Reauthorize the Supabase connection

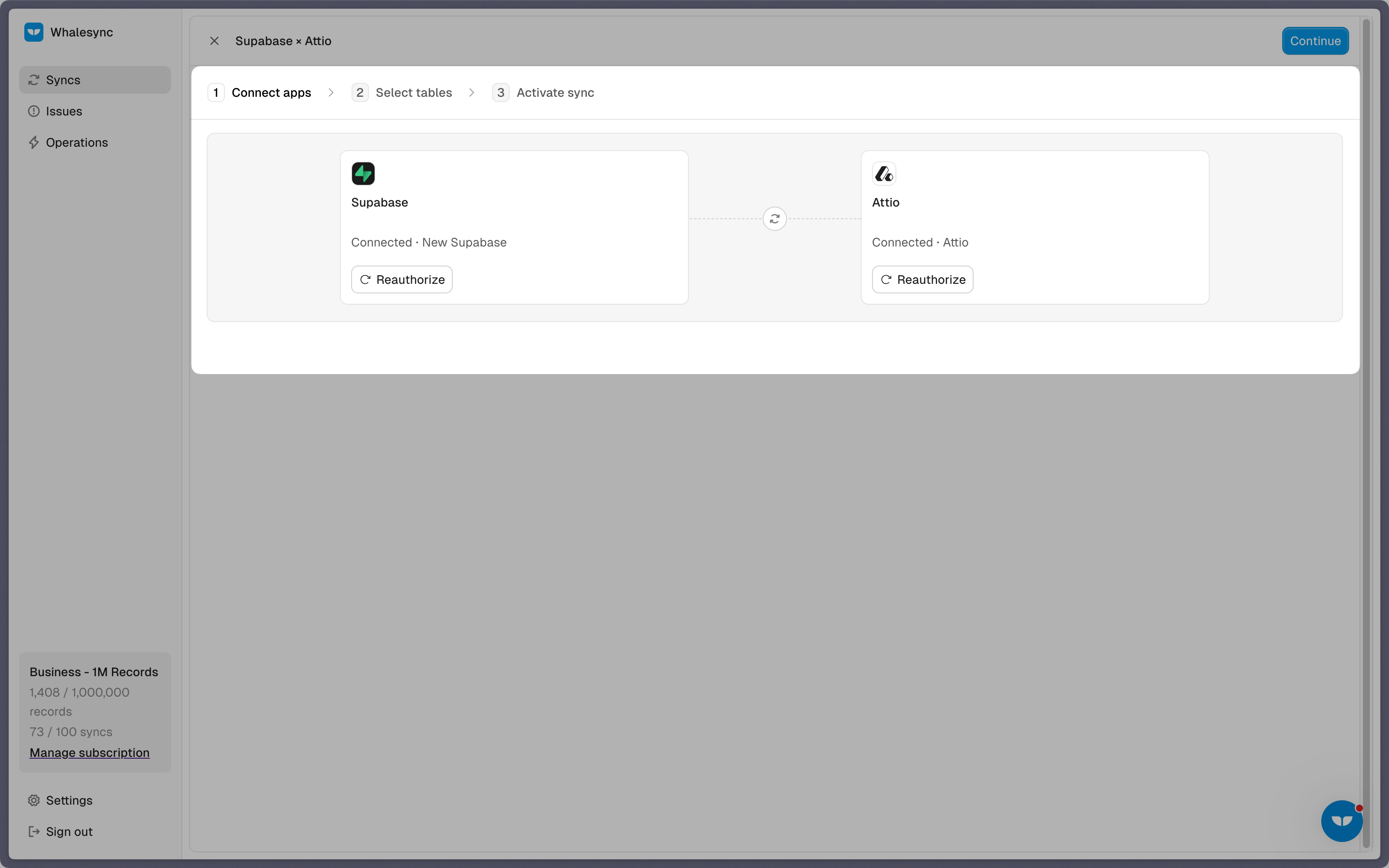tap(402, 279)
